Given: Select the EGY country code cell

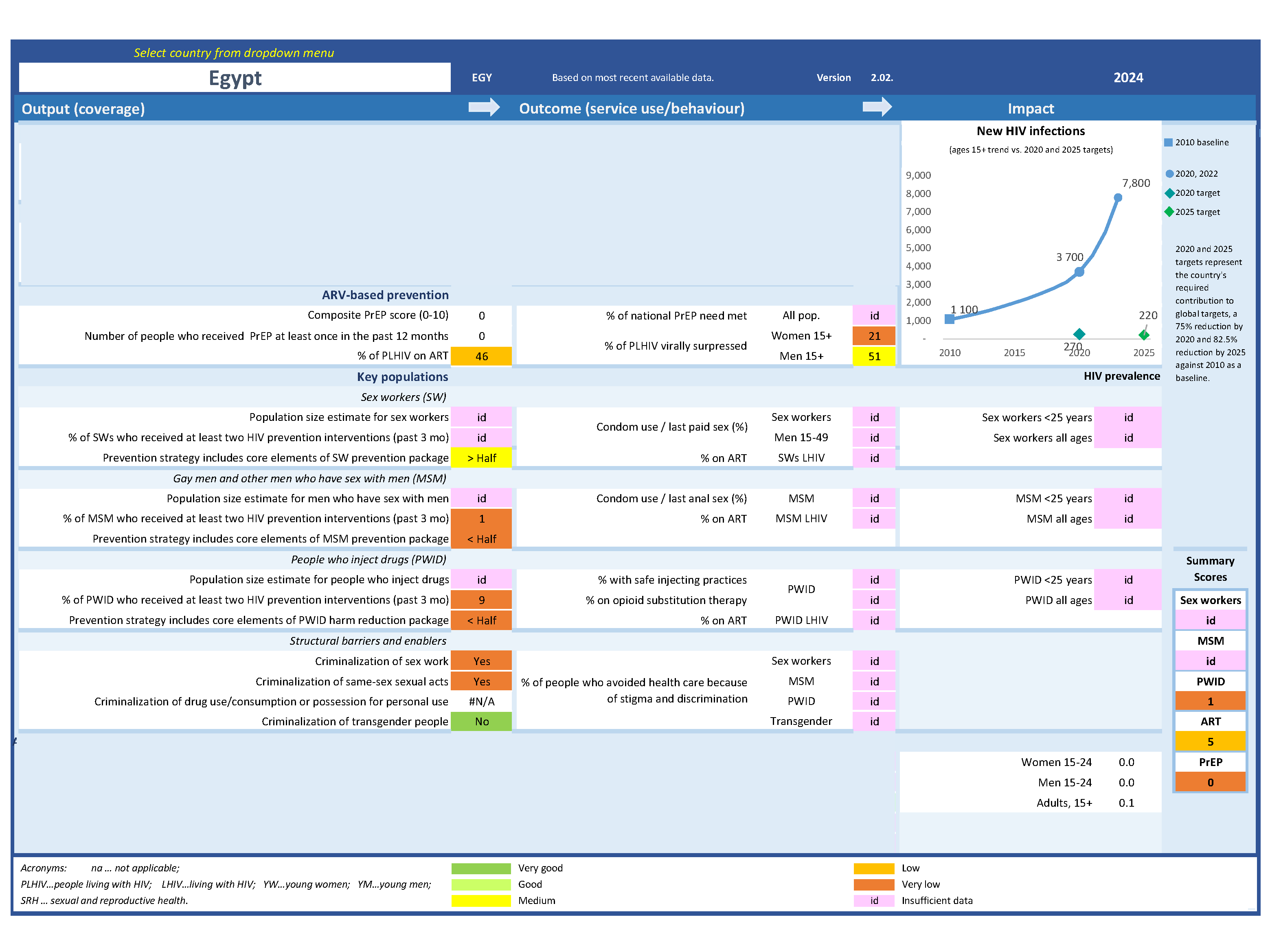Looking at the screenshot, I should [482, 77].
